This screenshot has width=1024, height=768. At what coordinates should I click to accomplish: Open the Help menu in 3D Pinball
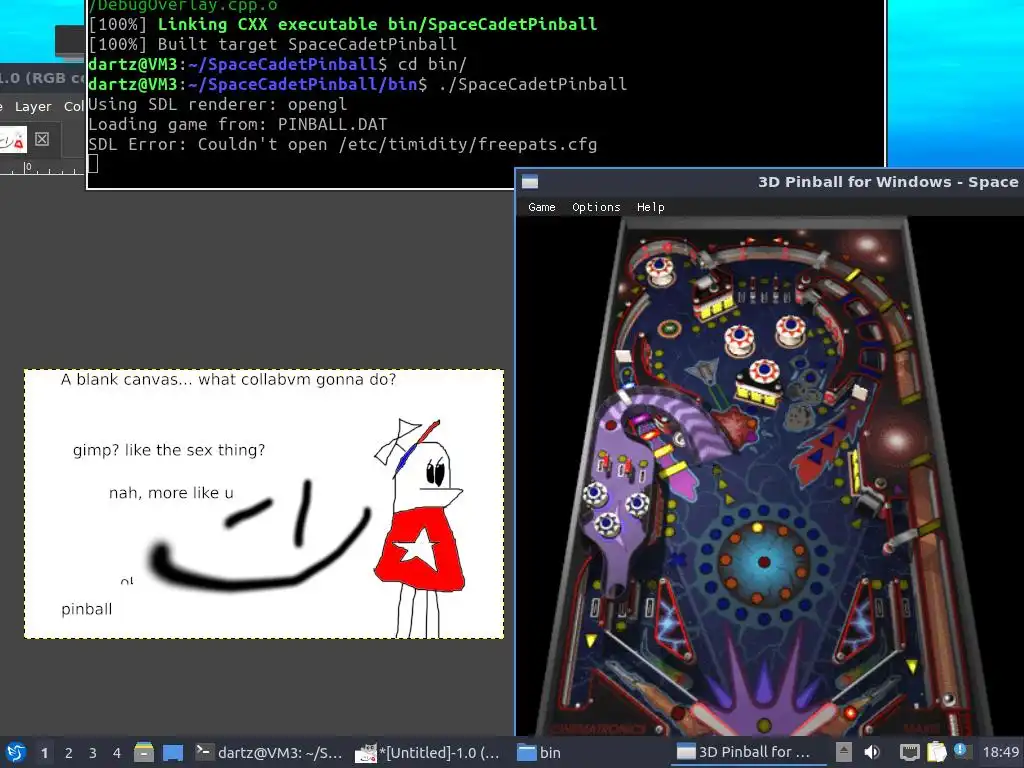click(x=650, y=207)
